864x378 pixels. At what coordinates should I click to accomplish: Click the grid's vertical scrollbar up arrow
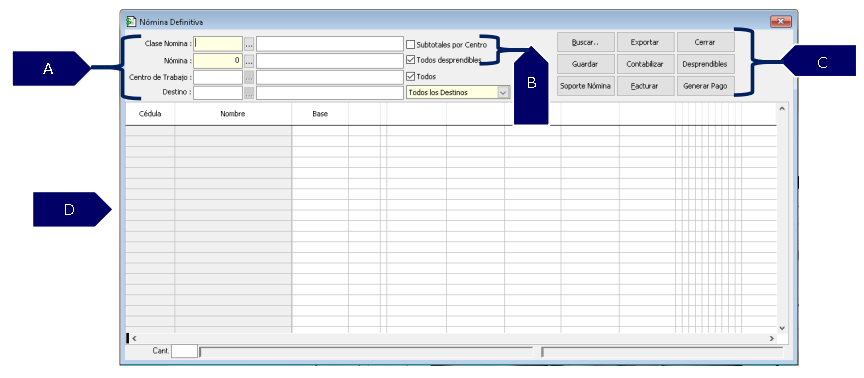(782, 109)
